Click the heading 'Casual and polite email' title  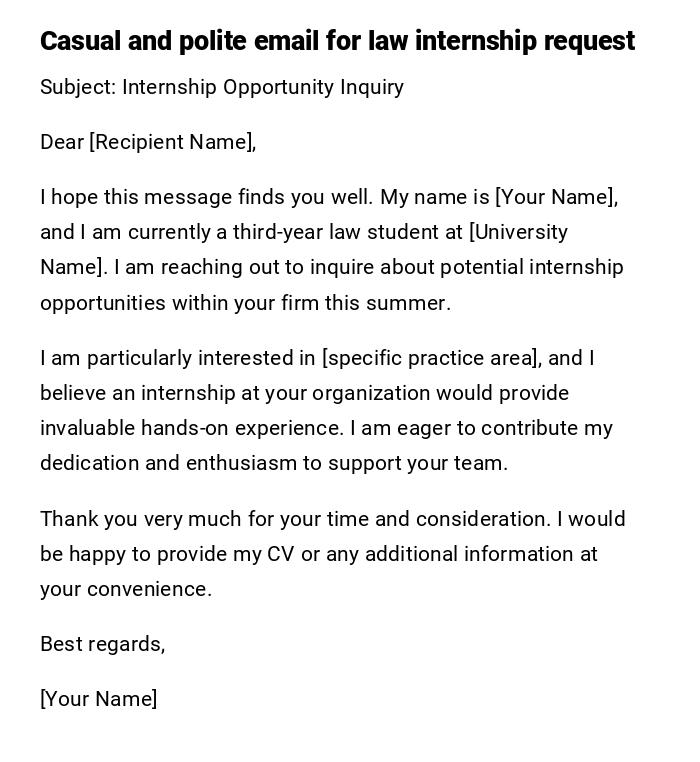point(337,41)
